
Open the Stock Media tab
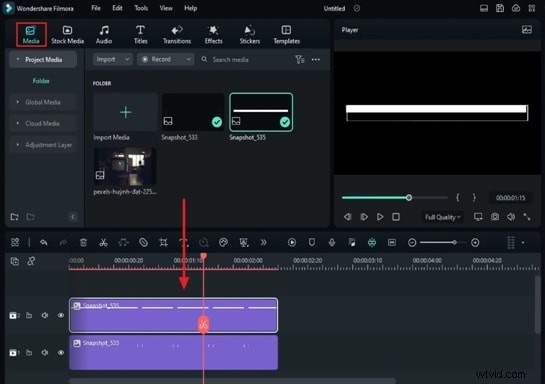tap(67, 35)
